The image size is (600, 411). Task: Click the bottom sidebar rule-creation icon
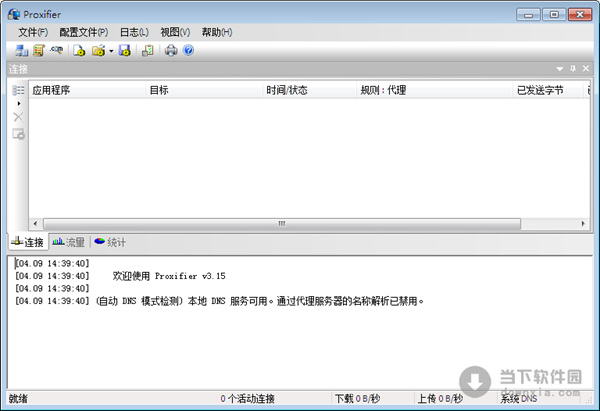[x=18, y=134]
